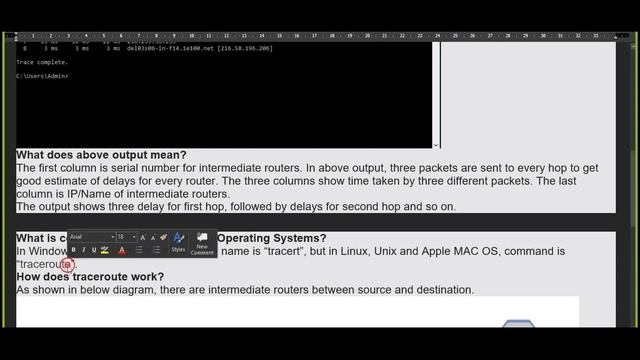Click the heading "What does above output mean?"
Viewport: 640px width, 360px height.
coord(101,155)
